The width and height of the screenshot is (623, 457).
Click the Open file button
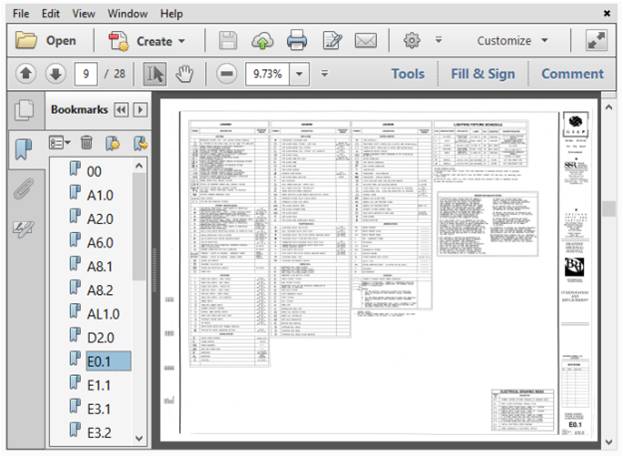(47, 41)
